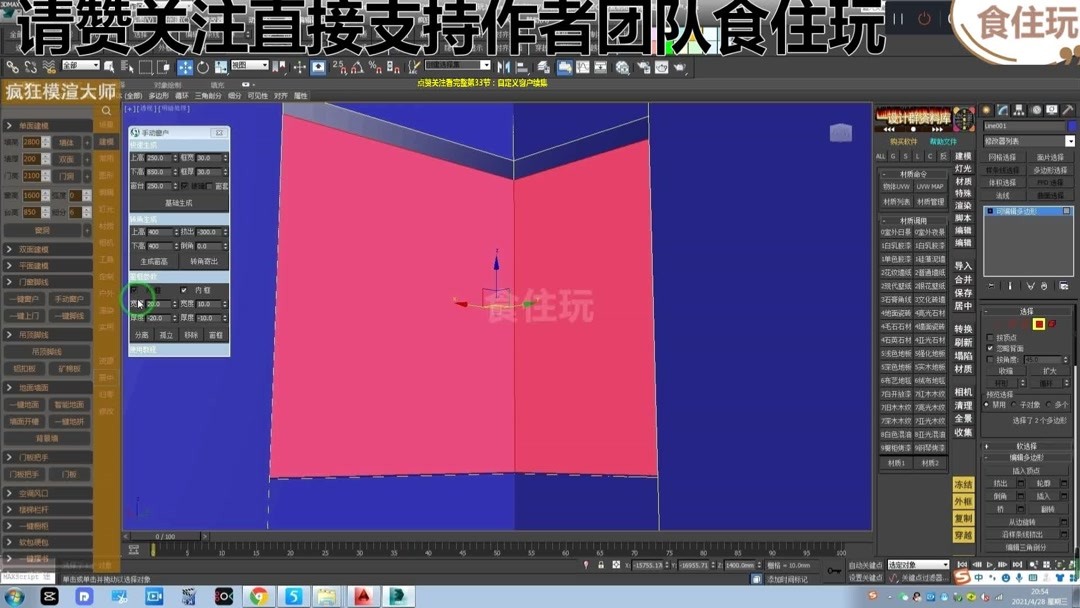Click the Align tool icon

(522, 67)
